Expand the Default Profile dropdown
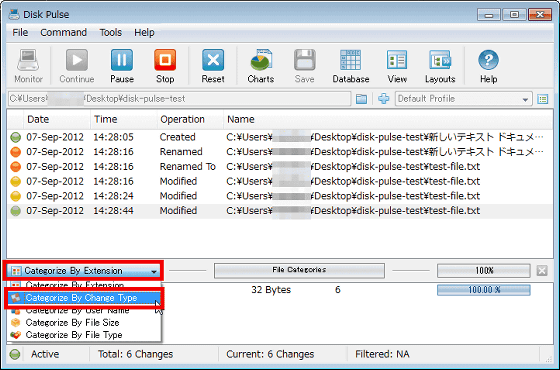 [x=525, y=99]
